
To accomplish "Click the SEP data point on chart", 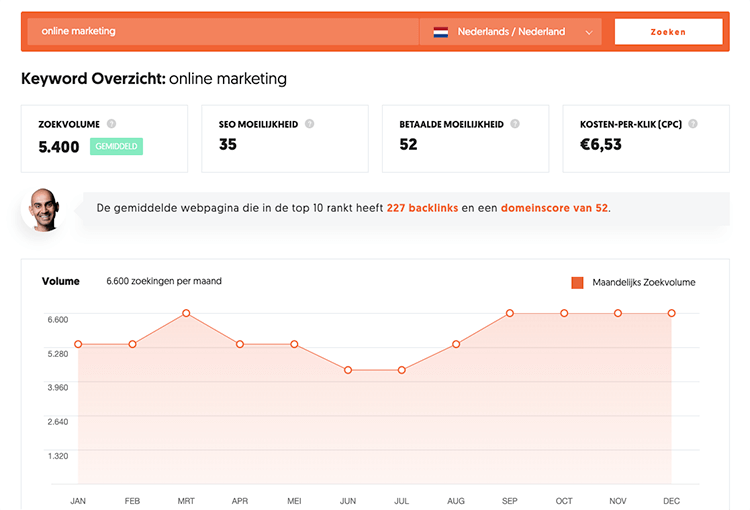I will [x=510, y=313].
